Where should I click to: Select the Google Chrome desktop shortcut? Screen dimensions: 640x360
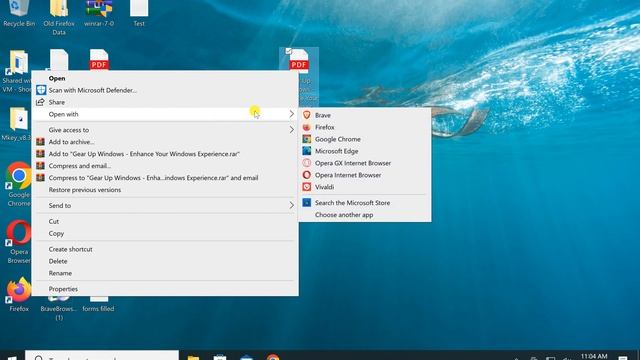18,184
